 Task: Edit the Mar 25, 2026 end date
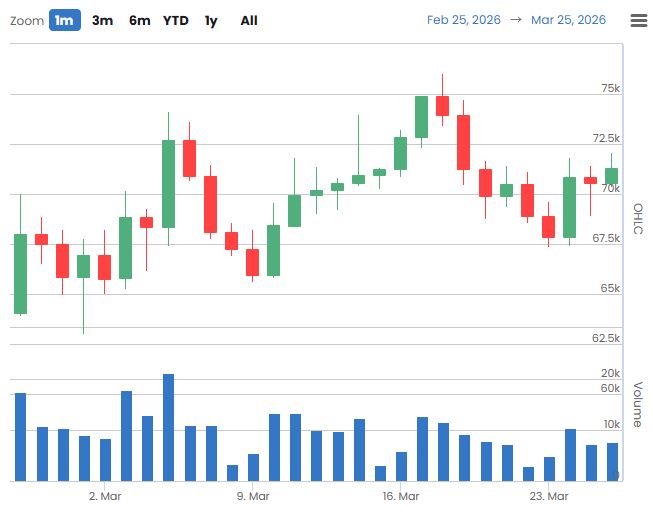click(568, 20)
